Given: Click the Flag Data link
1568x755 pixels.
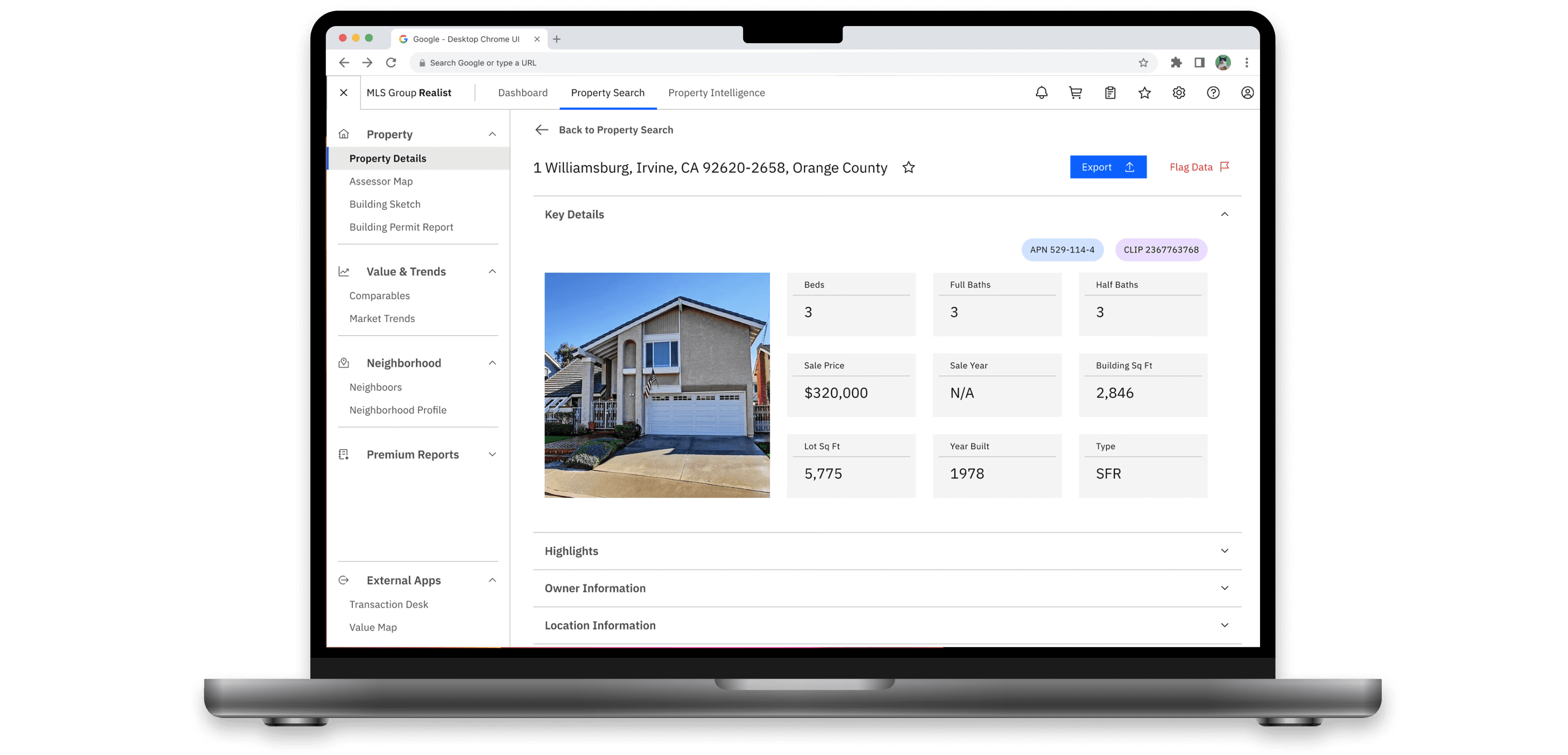Looking at the screenshot, I should (1198, 167).
